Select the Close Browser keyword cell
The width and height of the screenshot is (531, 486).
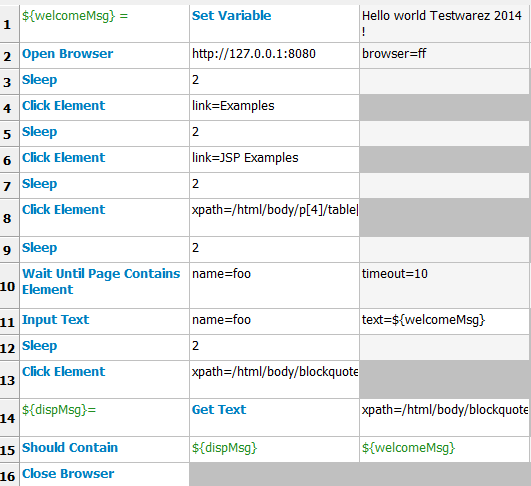tap(104, 474)
